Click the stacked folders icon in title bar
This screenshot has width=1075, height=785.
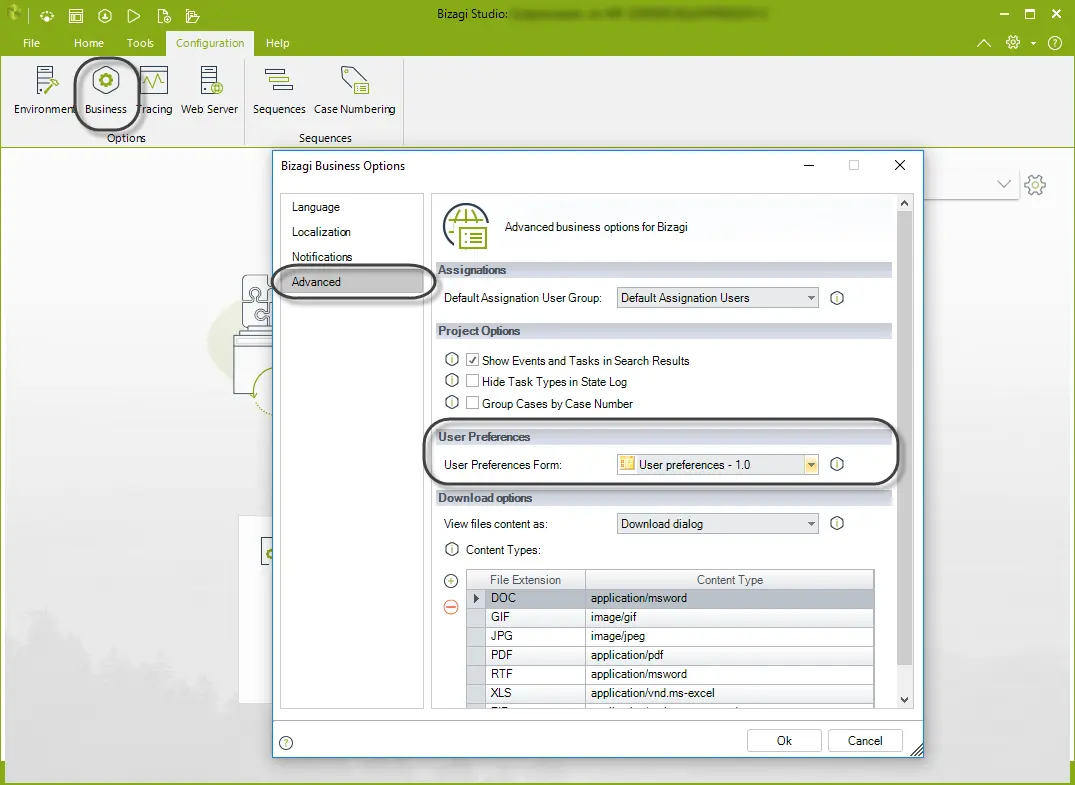coord(193,15)
